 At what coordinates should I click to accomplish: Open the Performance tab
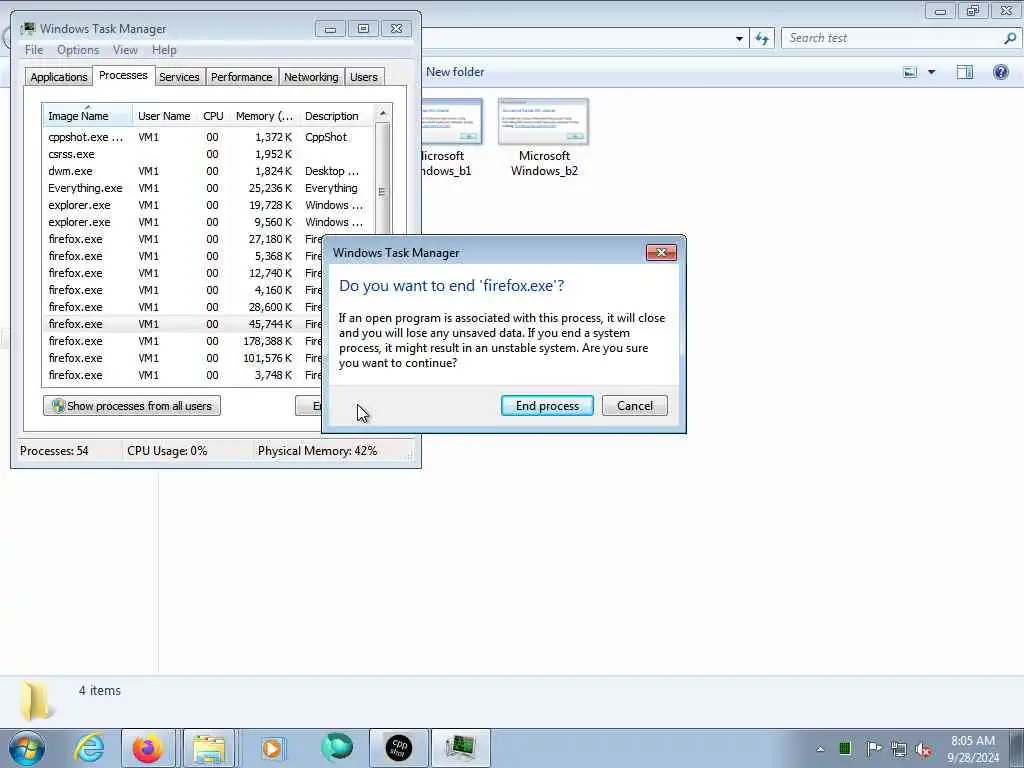(x=242, y=77)
